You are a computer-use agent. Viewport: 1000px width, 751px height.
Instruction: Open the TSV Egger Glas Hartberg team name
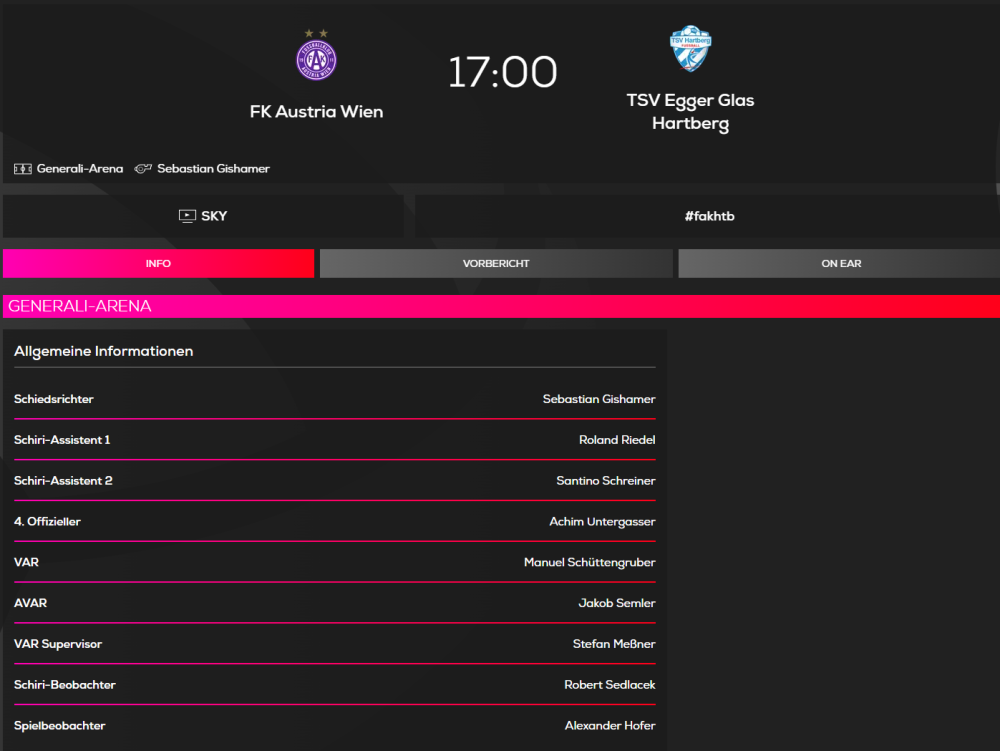pyautogui.click(x=690, y=112)
